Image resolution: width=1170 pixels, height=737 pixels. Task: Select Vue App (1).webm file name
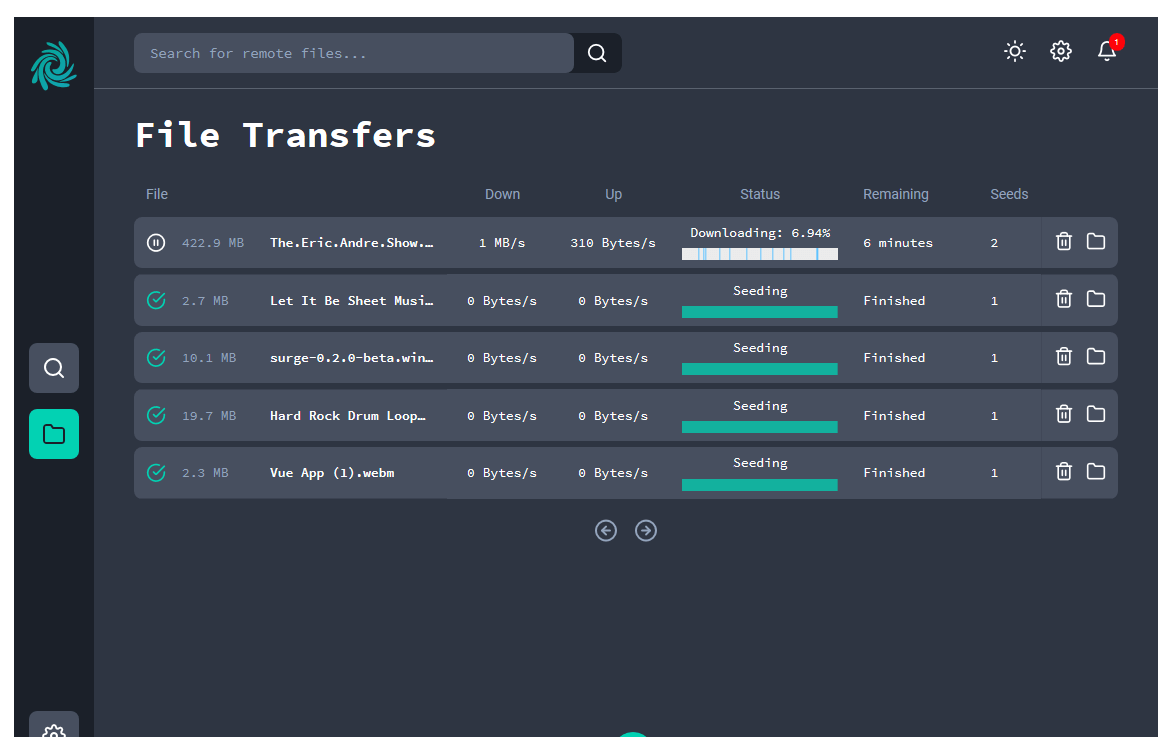pos(332,473)
